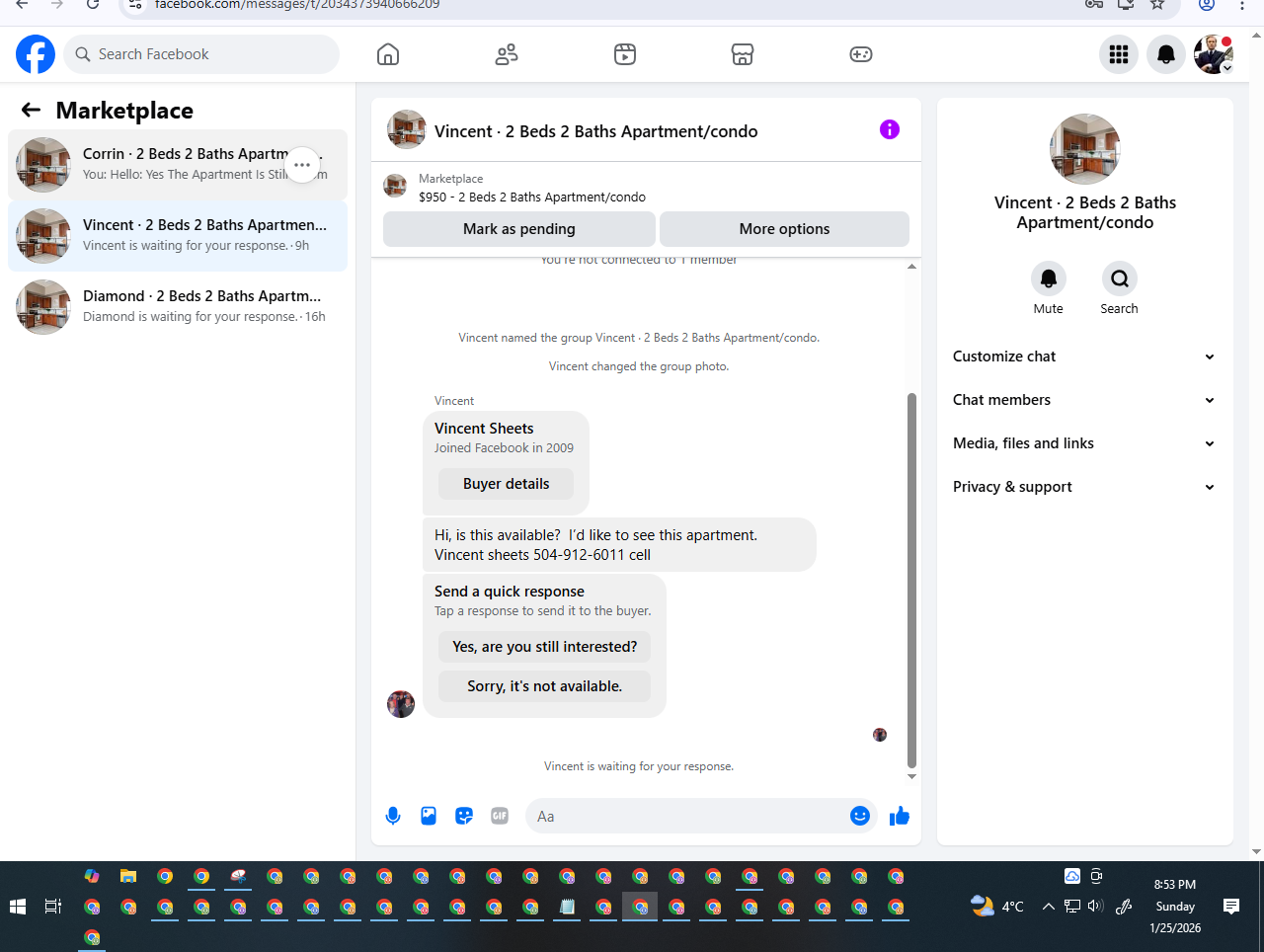Viewport: 1264px width, 952px height.
Task: Click the voice clip microphone icon
Action: coord(393,816)
